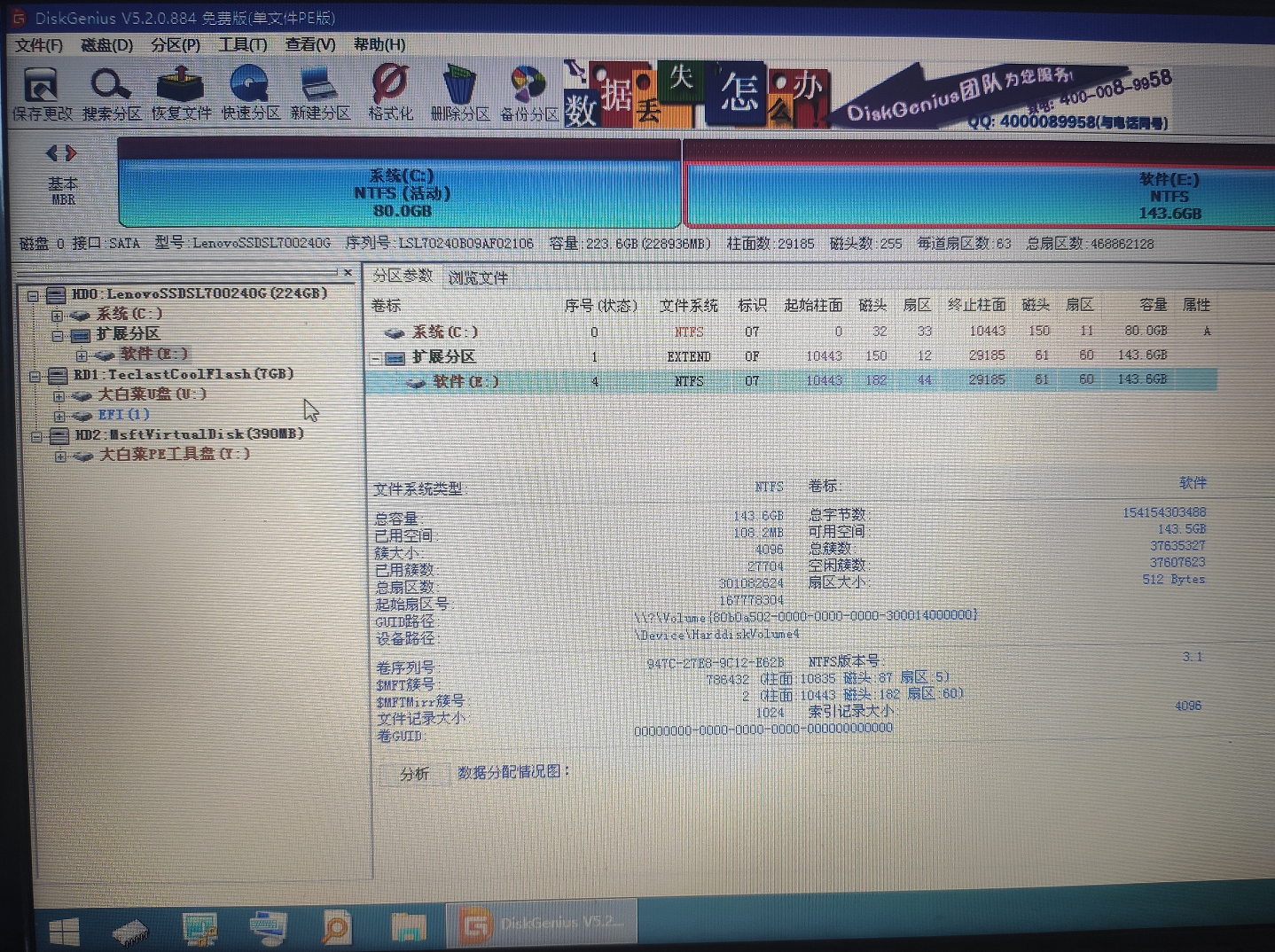Open the Tools (工具) menu
The height and width of the screenshot is (952, 1275).
(242, 44)
